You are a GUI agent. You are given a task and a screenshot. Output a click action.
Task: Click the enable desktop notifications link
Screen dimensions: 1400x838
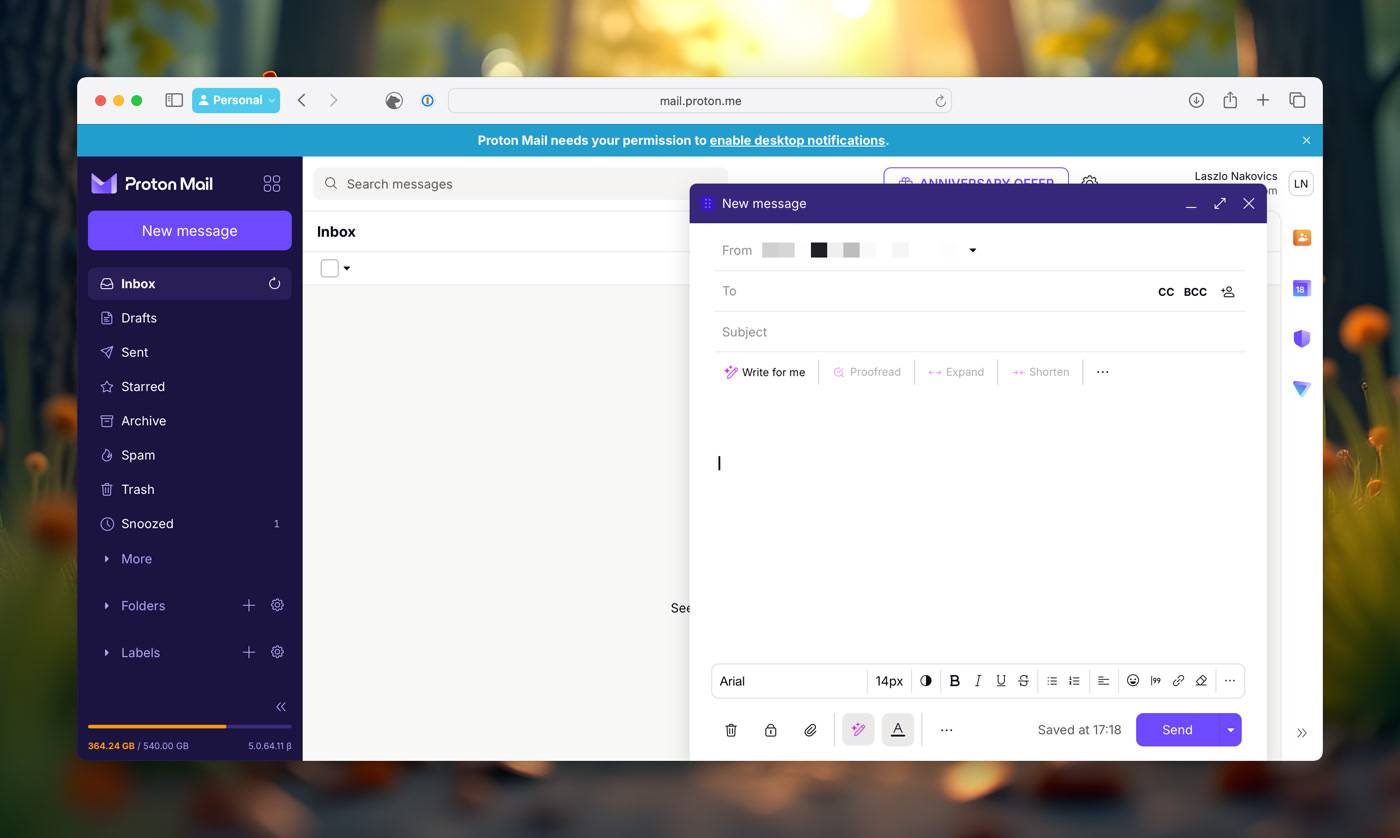pos(797,140)
